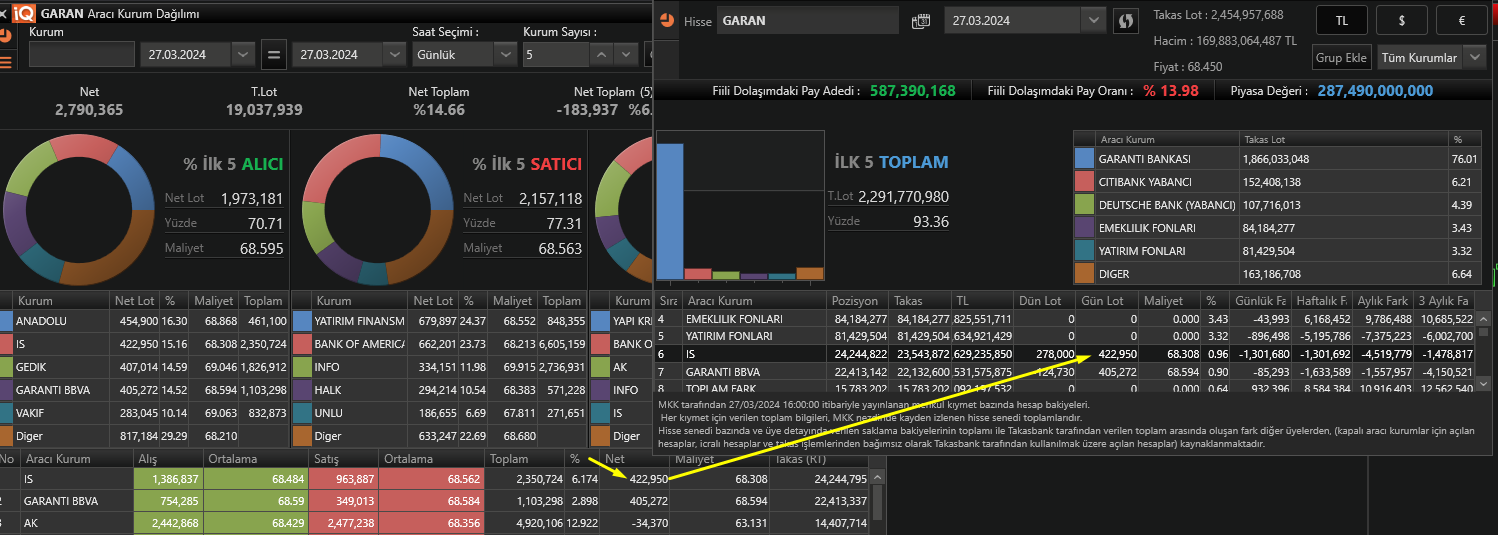This screenshot has width=1498, height=535.
Task: Sort by Pozisyon column header
Action: [x=856, y=301]
